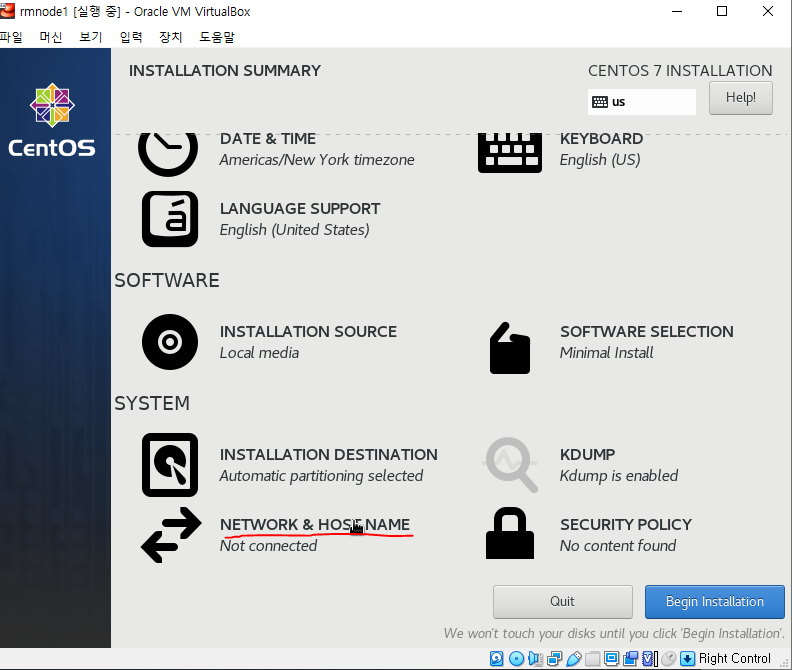Click the optical drive status icon
Image resolution: width=792 pixels, height=670 pixels.
point(516,658)
